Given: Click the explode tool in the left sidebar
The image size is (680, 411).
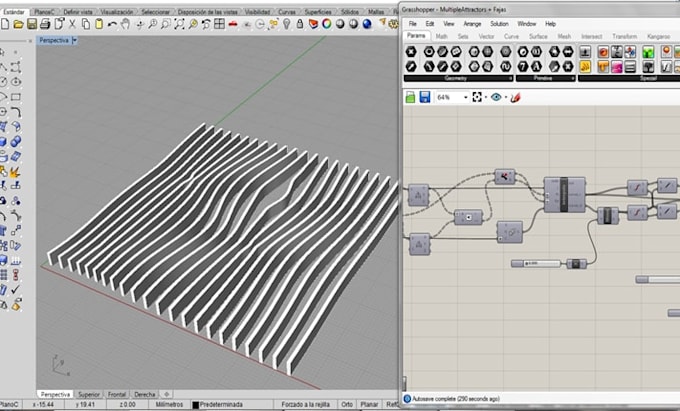Looking at the screenshot, I should [15, 173].
